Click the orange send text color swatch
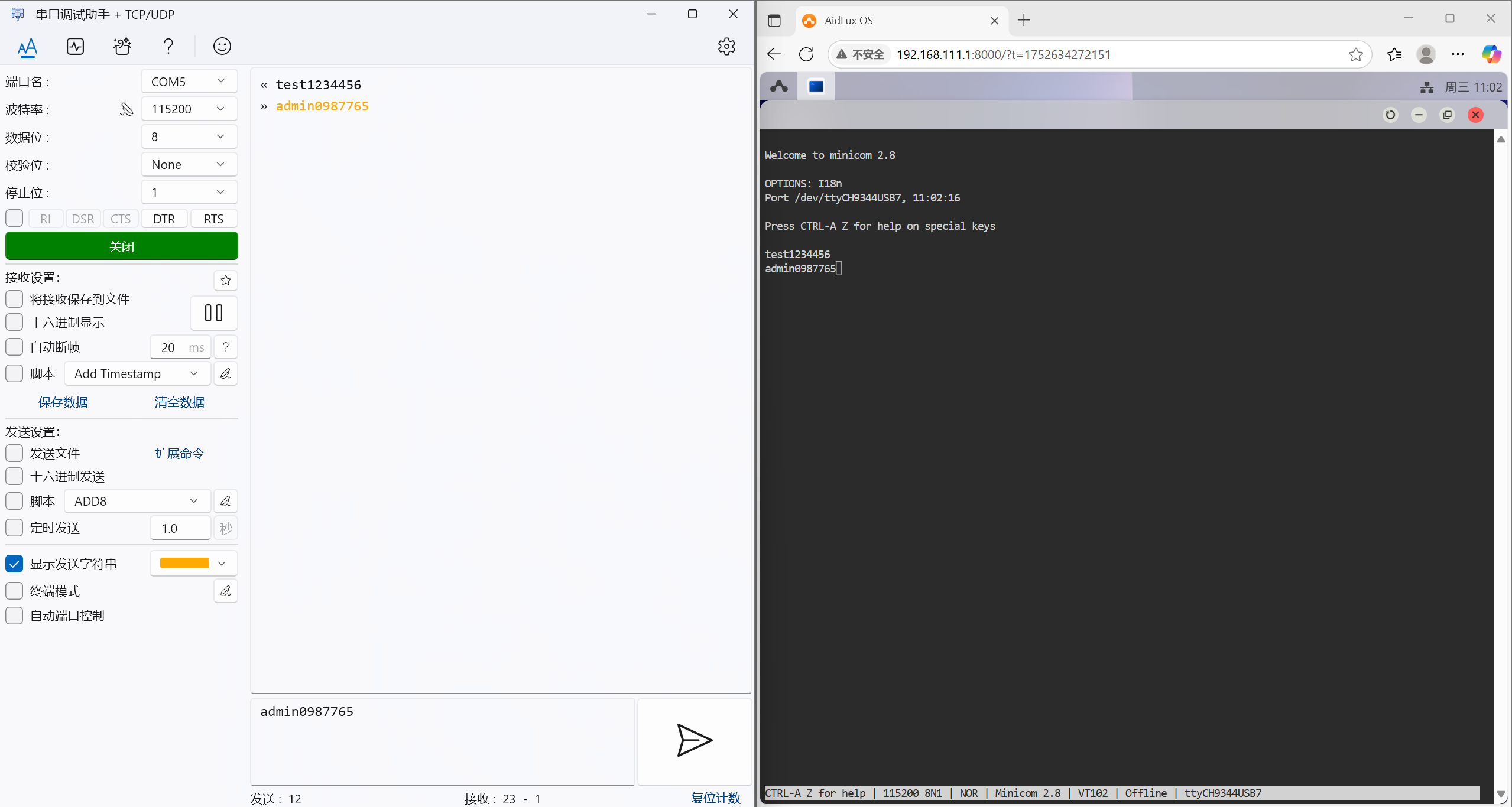 click(x=184, y=563)
